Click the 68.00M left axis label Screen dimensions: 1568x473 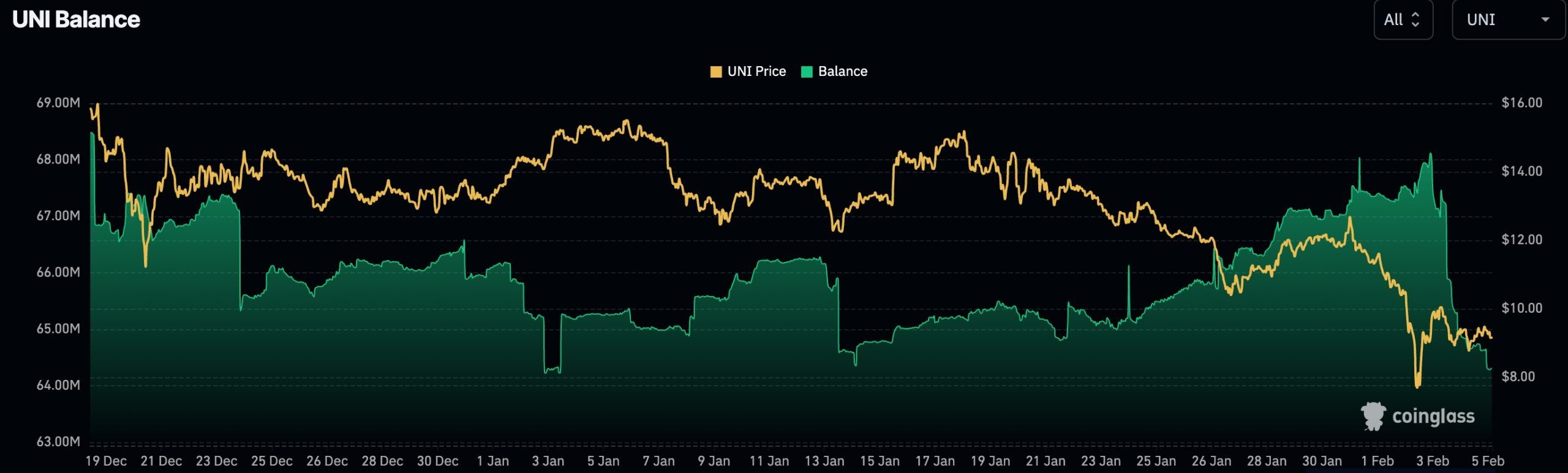(58, 159)
